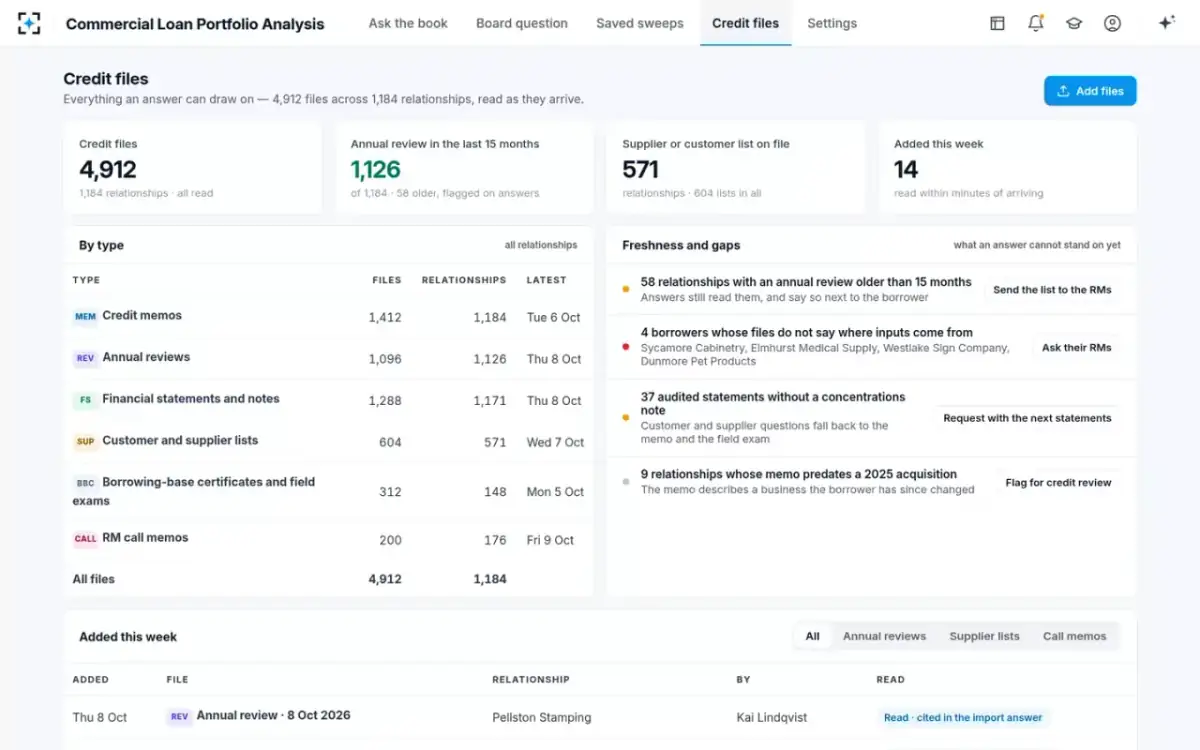Filter Added this week by Supplier lists
This screenshot has height=750, width=1200.
coord(985,636)
